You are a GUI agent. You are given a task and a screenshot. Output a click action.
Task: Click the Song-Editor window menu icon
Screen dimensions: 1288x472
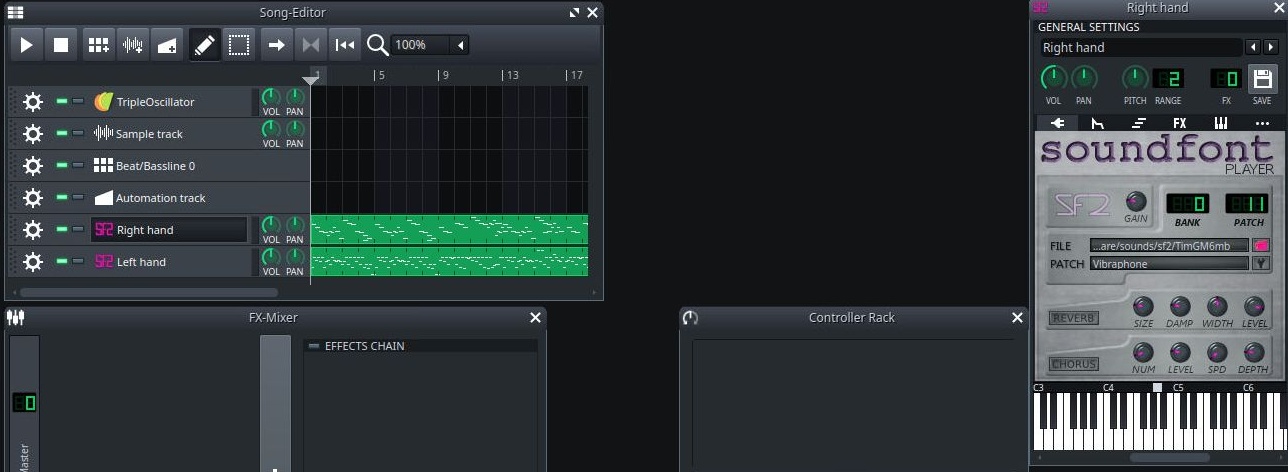pyautogui.click(x=15, y=13)
